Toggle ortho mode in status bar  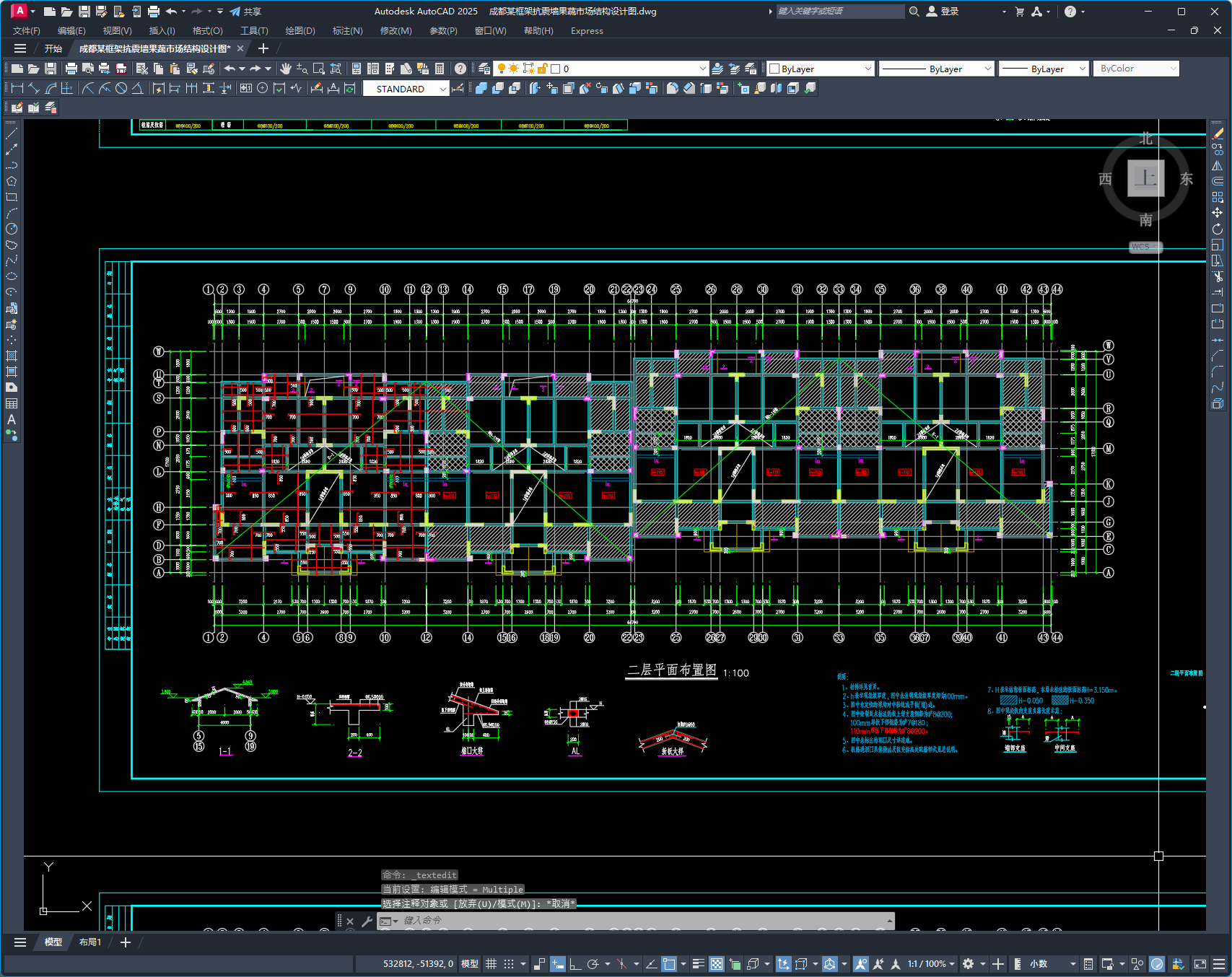click(575, 964)
